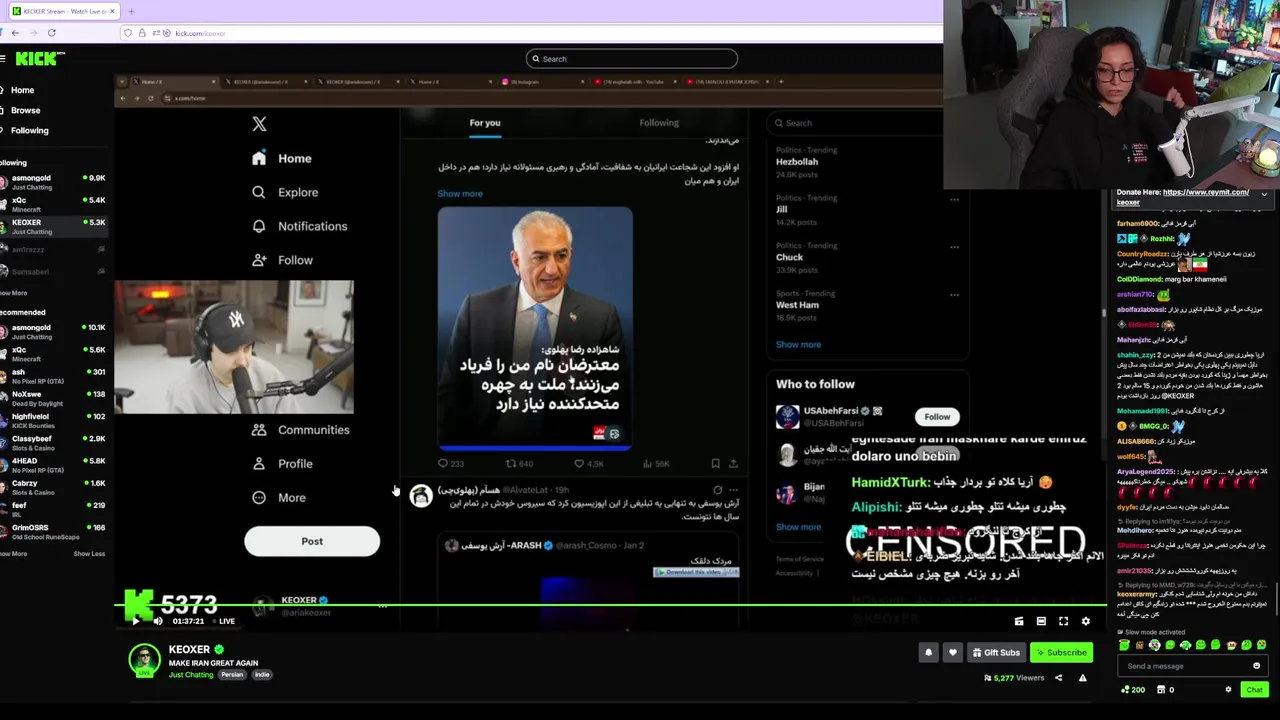
Task: Open OrinSORS recommended channel
Action: pyautogui.click(x=53, y=531)
